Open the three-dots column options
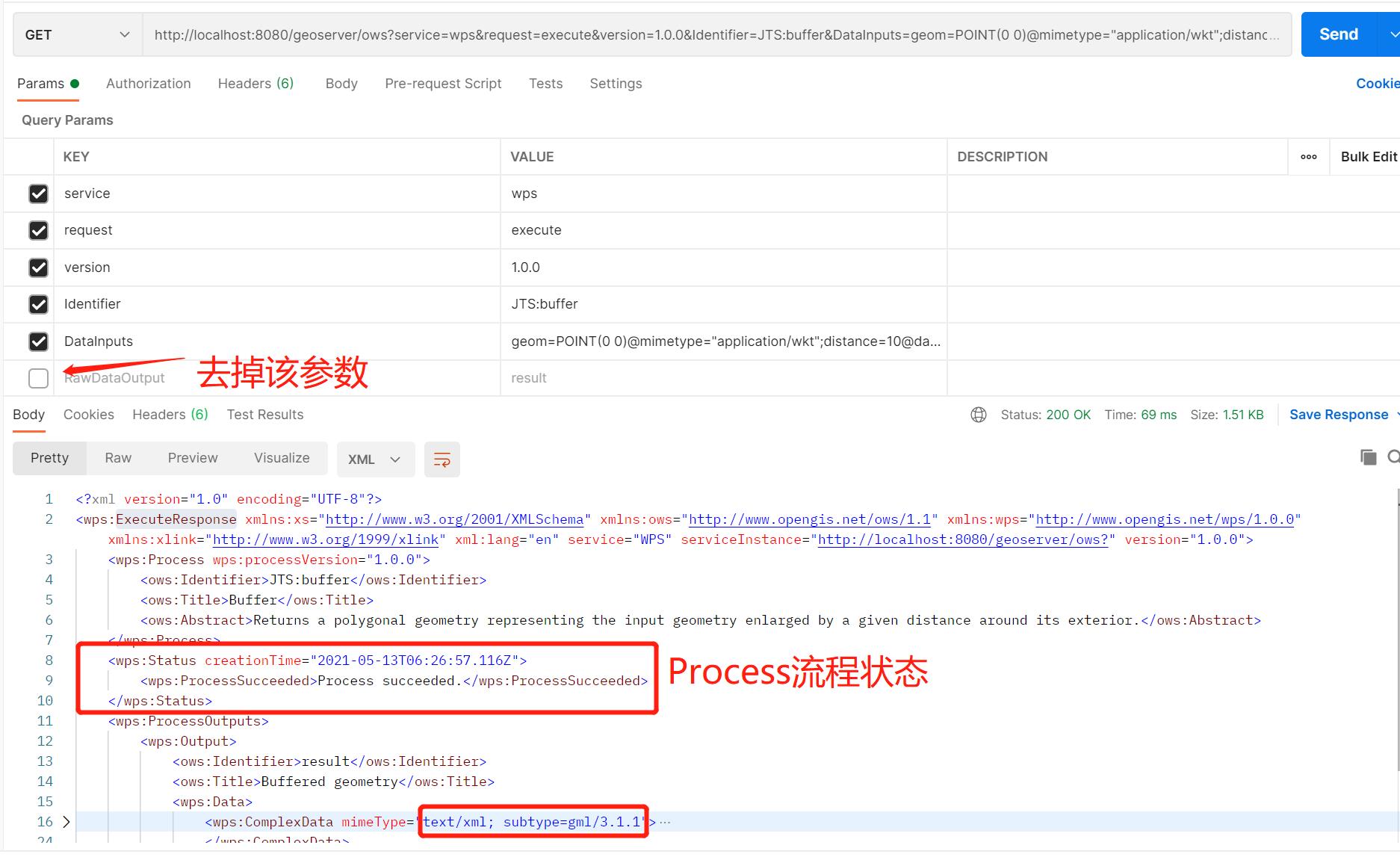Screen dimensions: 1400x857 pos(1308,157)
